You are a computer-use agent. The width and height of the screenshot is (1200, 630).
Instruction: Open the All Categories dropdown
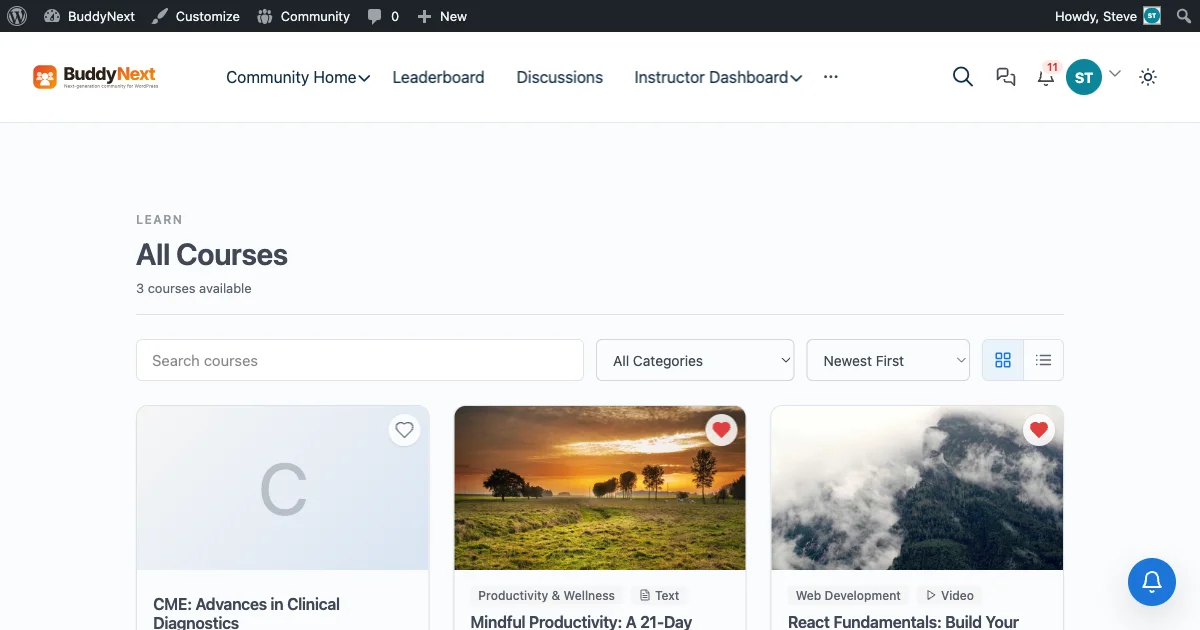(695, 360)
